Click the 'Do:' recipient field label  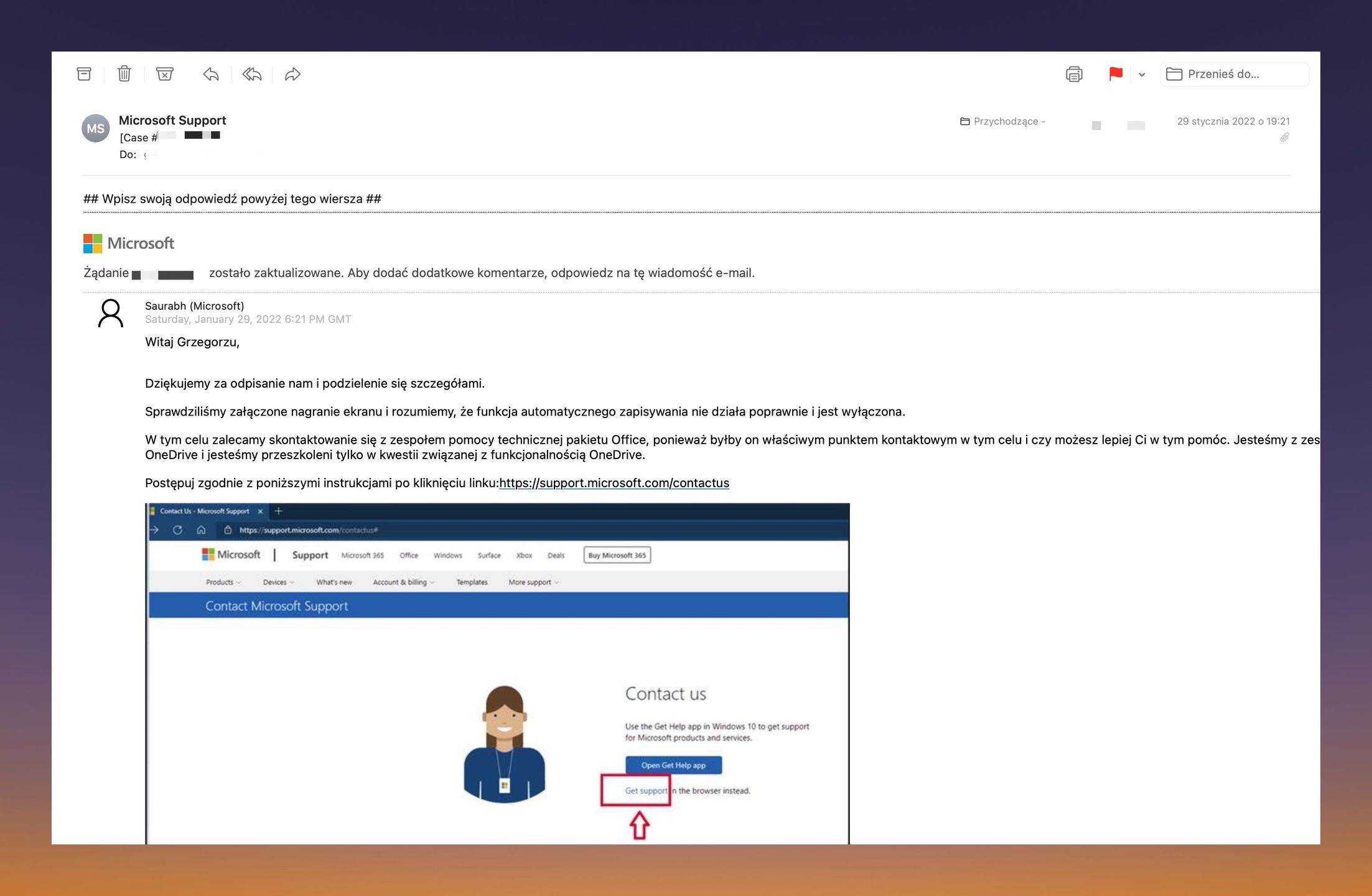point(128,154)
